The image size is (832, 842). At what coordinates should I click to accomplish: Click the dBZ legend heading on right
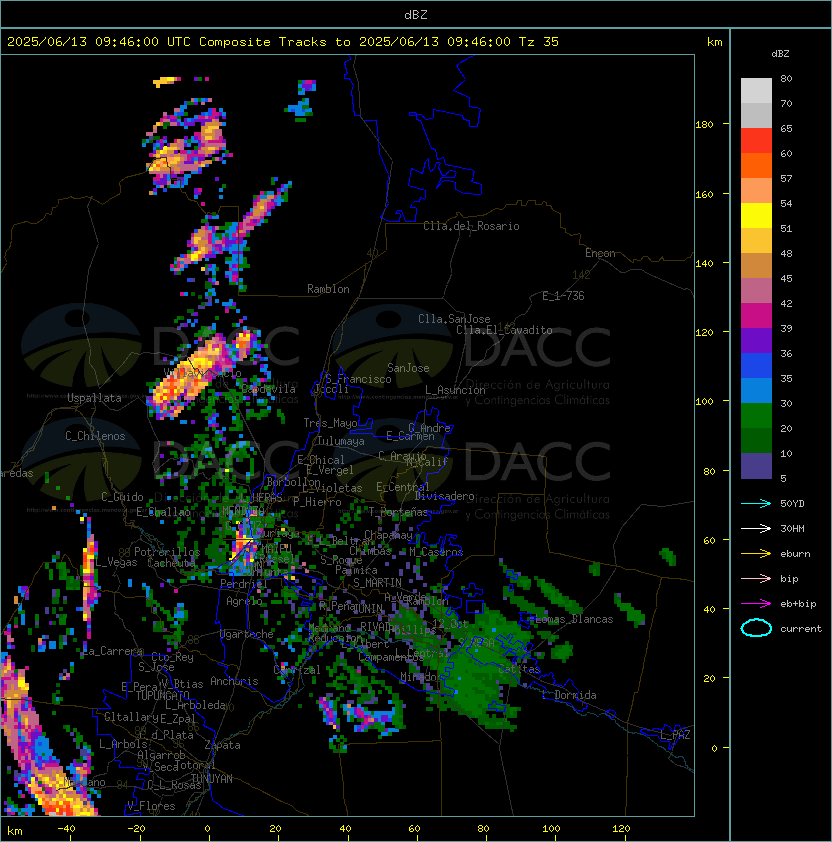(x=780, y=54)
